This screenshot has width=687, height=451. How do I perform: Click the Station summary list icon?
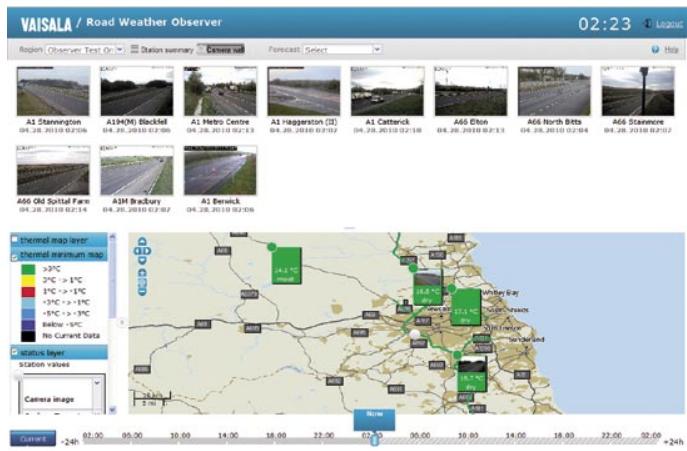click(x=135, y=48)
